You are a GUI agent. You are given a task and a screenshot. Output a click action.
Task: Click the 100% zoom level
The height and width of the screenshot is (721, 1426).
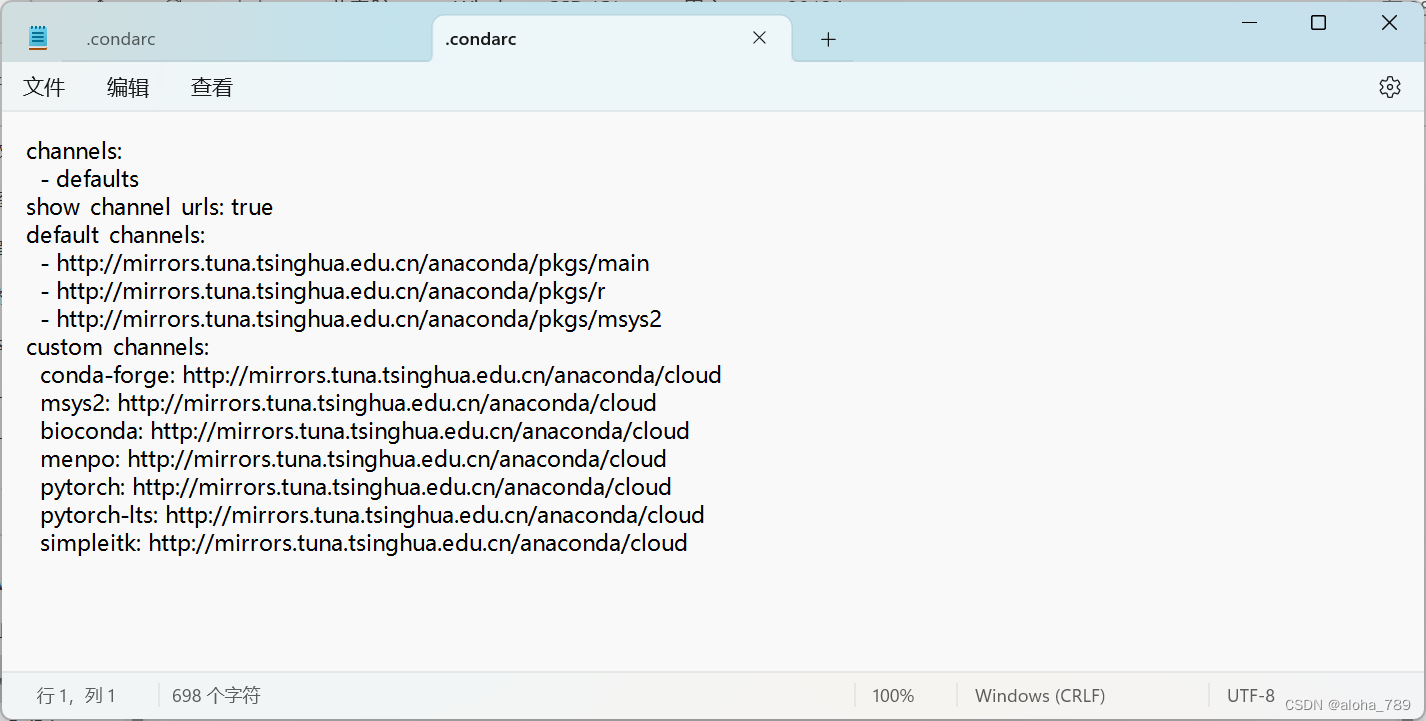pyautogui.click(x=893, y=696)
